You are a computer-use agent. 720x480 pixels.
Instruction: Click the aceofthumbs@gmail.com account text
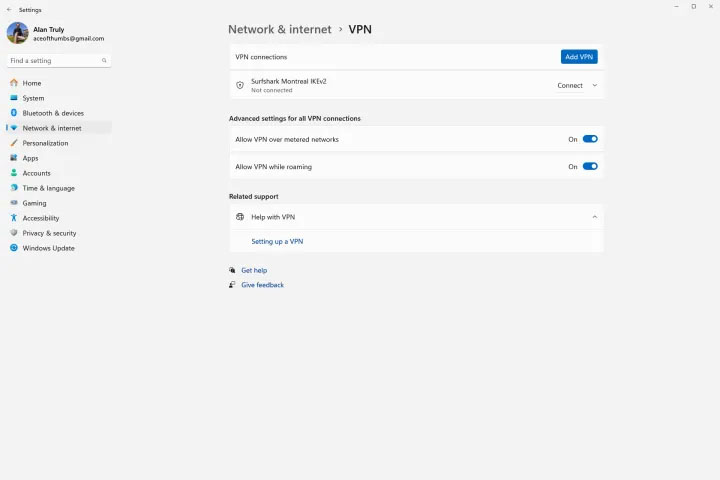68,39
